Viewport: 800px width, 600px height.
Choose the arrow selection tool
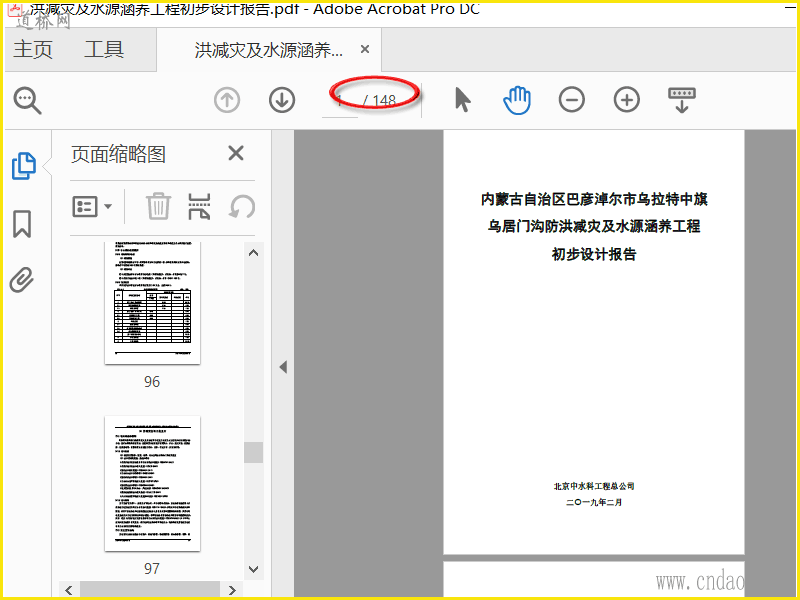(462, 100)
